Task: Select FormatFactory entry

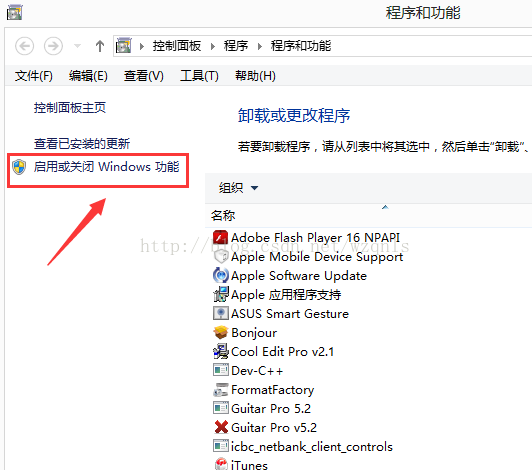Action: coord(272,390)
